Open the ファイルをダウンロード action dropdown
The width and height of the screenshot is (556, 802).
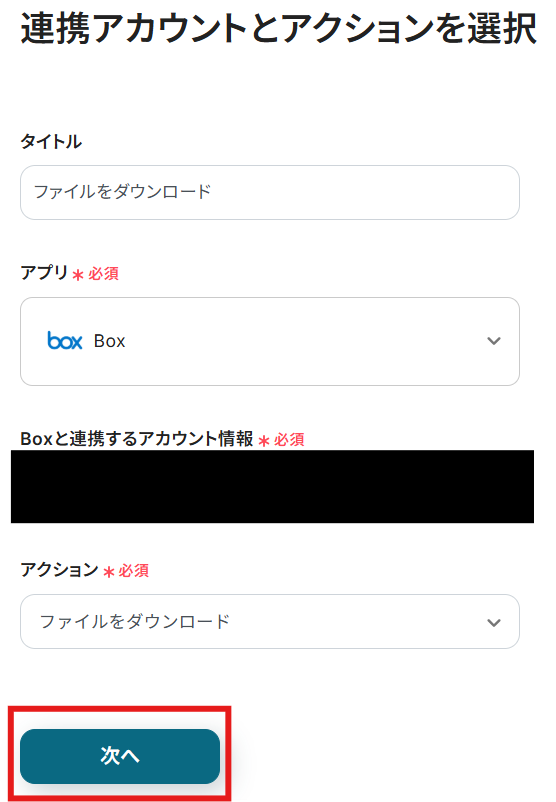pos(270,621)
